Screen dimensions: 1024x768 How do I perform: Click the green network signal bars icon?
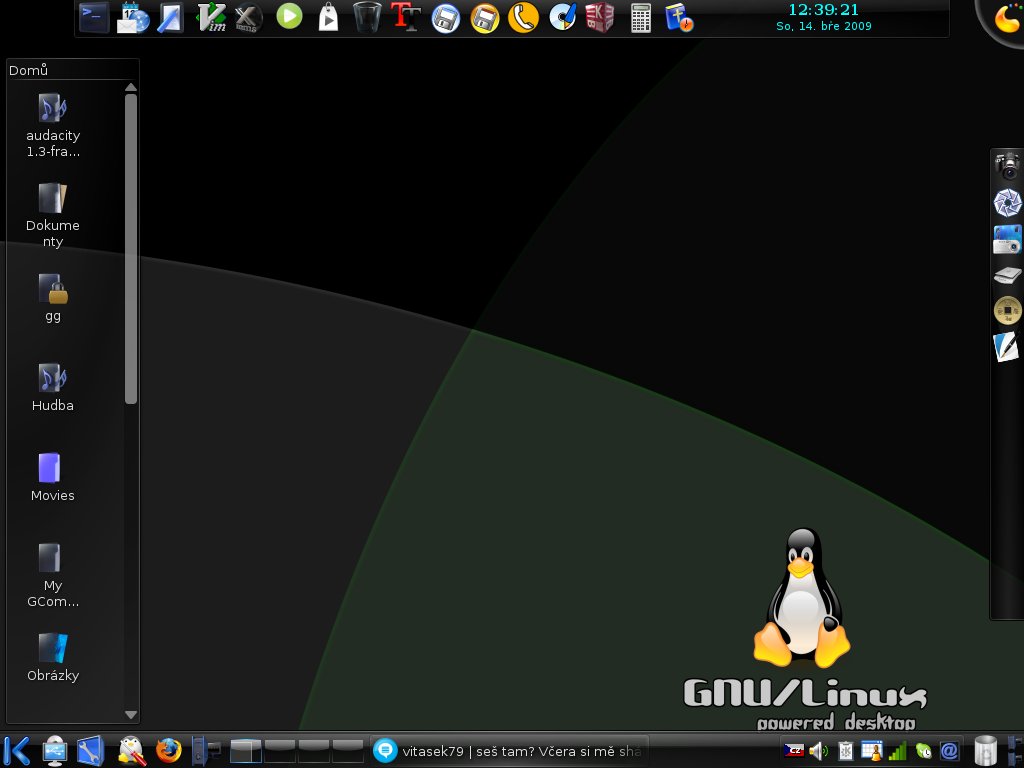[897, 751]
